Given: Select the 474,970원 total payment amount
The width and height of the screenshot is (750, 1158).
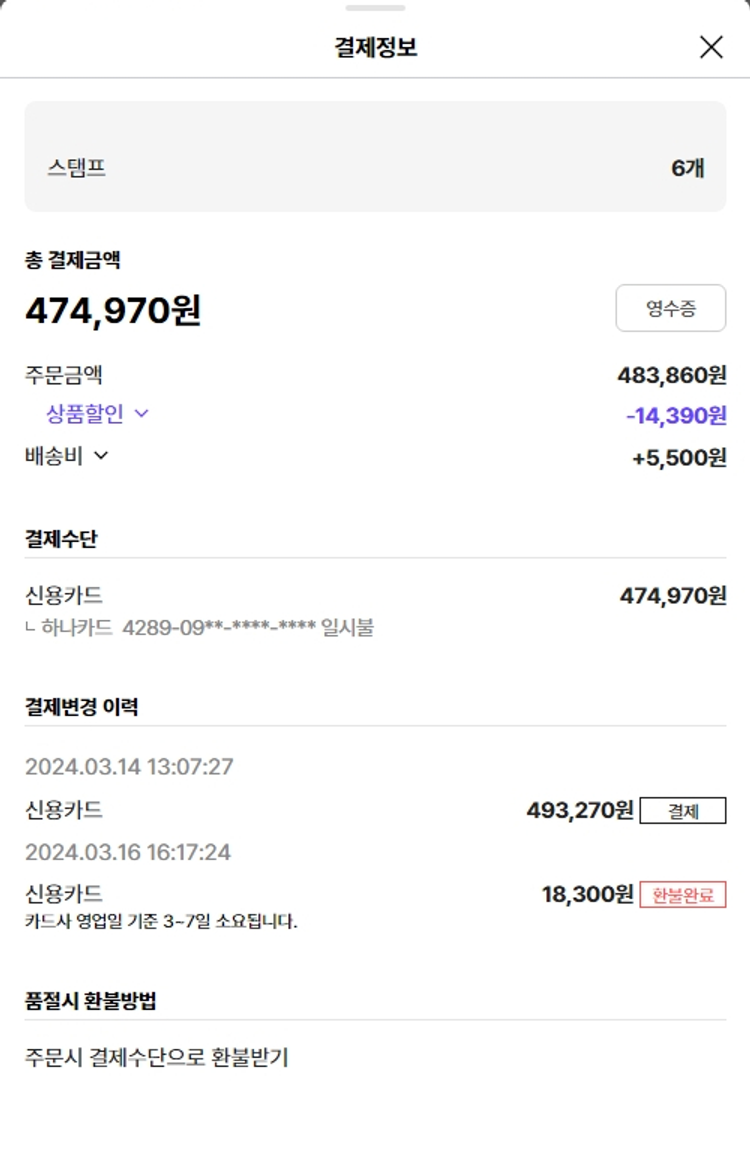Looking at the screenshot, I should [x=113, y=311].
